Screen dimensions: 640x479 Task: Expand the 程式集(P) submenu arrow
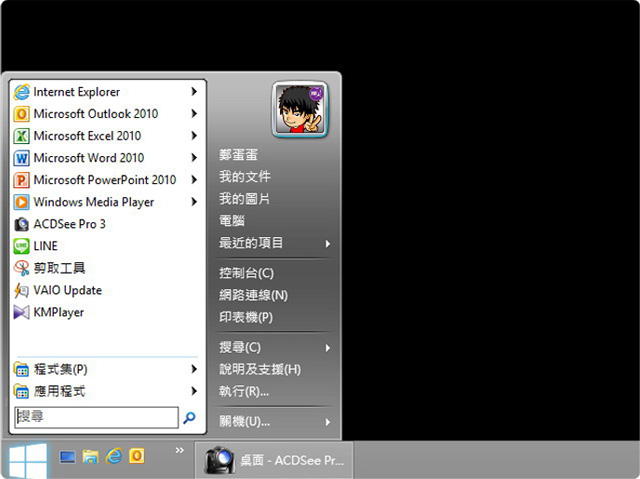click(194, 369)
